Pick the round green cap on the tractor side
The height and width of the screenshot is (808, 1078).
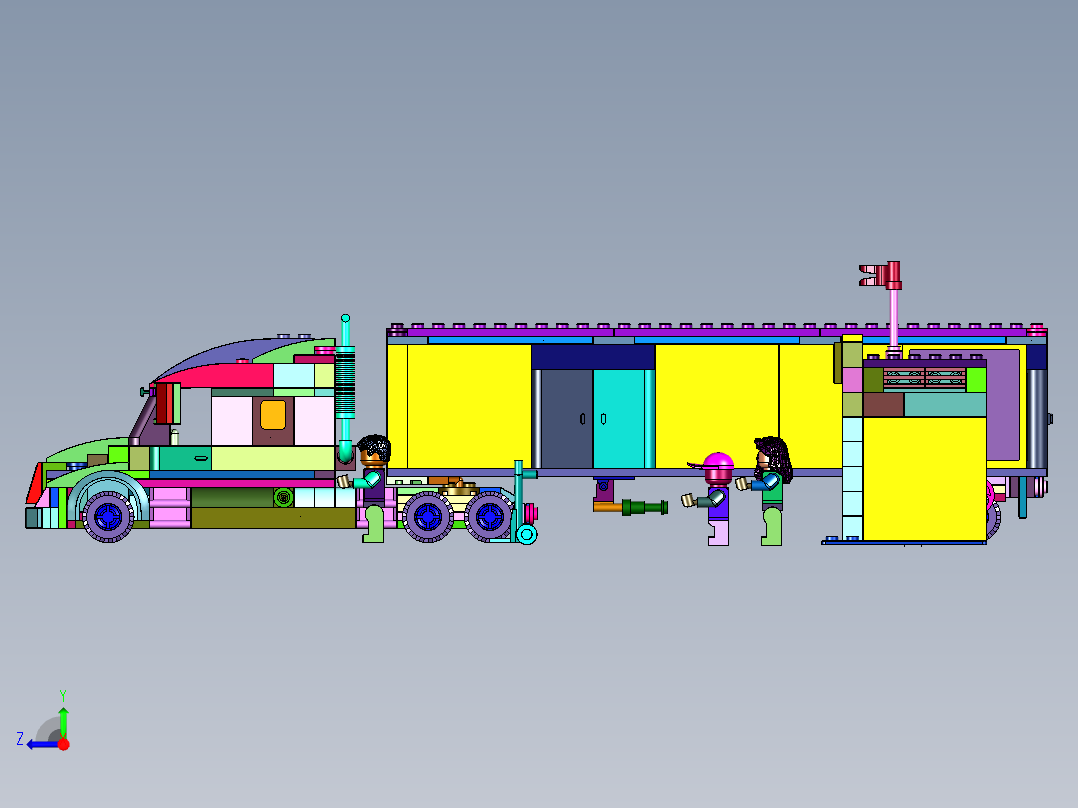click(x=283, y=497)
